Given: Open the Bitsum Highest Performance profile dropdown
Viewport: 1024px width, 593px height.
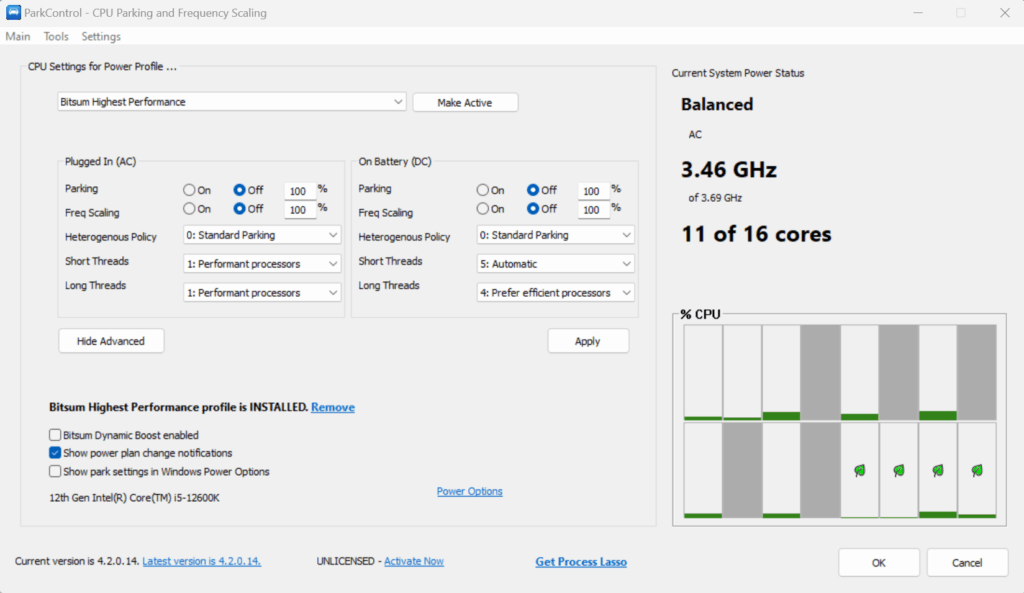Looking at the screenshot, I should tap(398, 101).
